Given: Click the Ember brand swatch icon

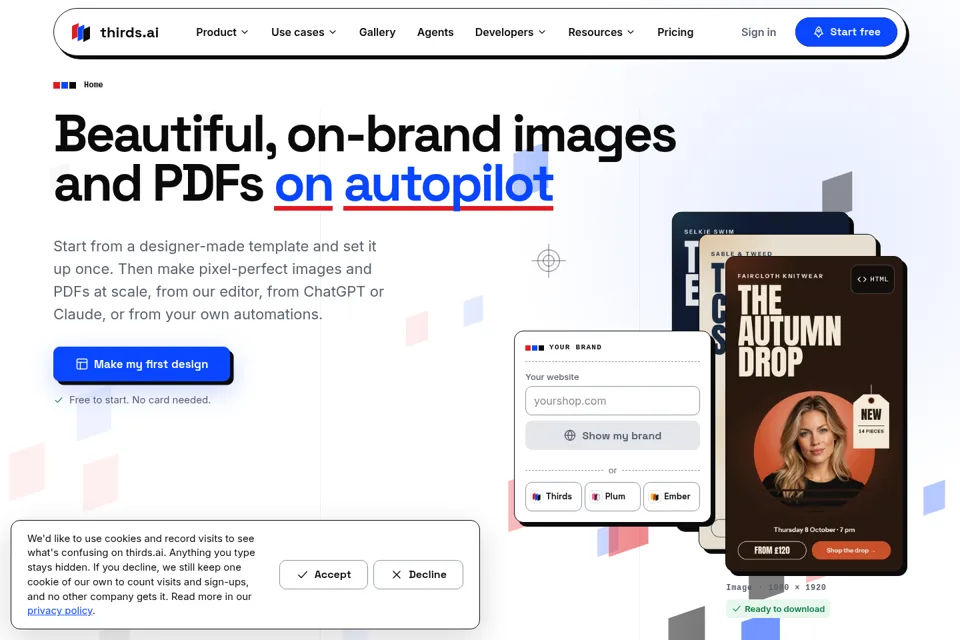Looking at the screenshot, I should coord(654,497).
